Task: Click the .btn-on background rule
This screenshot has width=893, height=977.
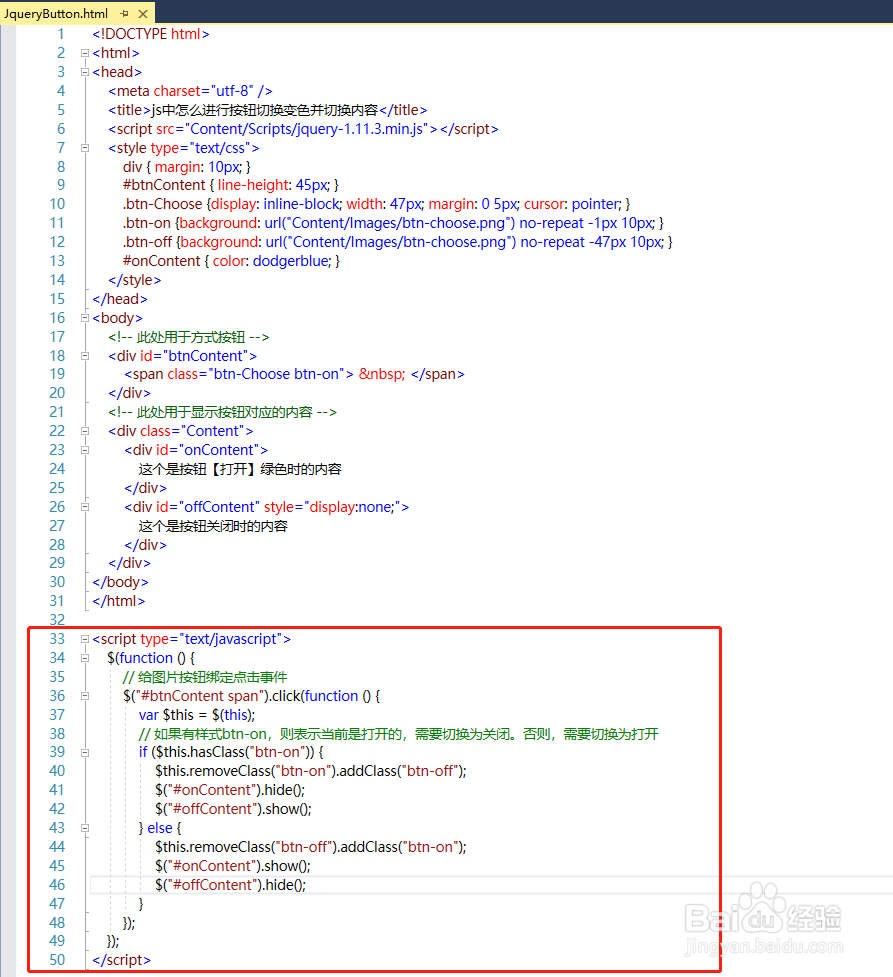Action: click(393, 223)
